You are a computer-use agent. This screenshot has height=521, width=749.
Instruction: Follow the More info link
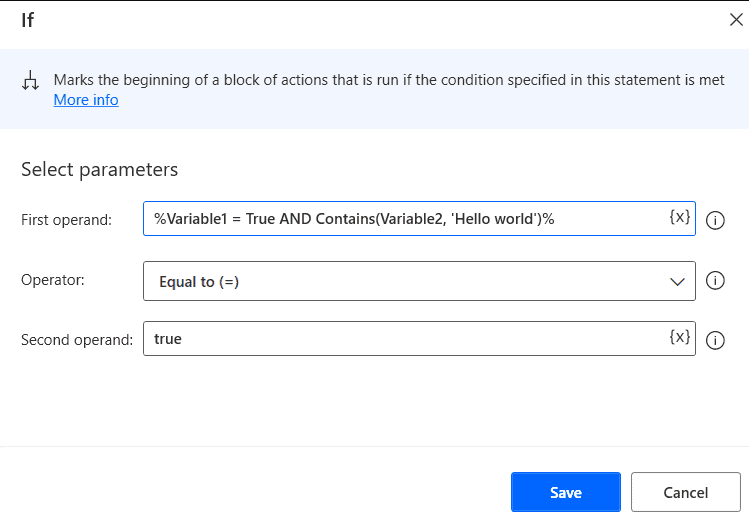(x=86, y=100)
